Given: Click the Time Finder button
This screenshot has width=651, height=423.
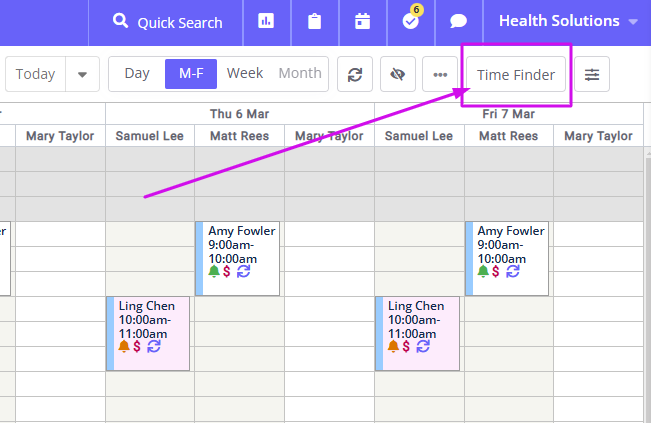Looking at the screenshot, I should [x=516, y=74].
